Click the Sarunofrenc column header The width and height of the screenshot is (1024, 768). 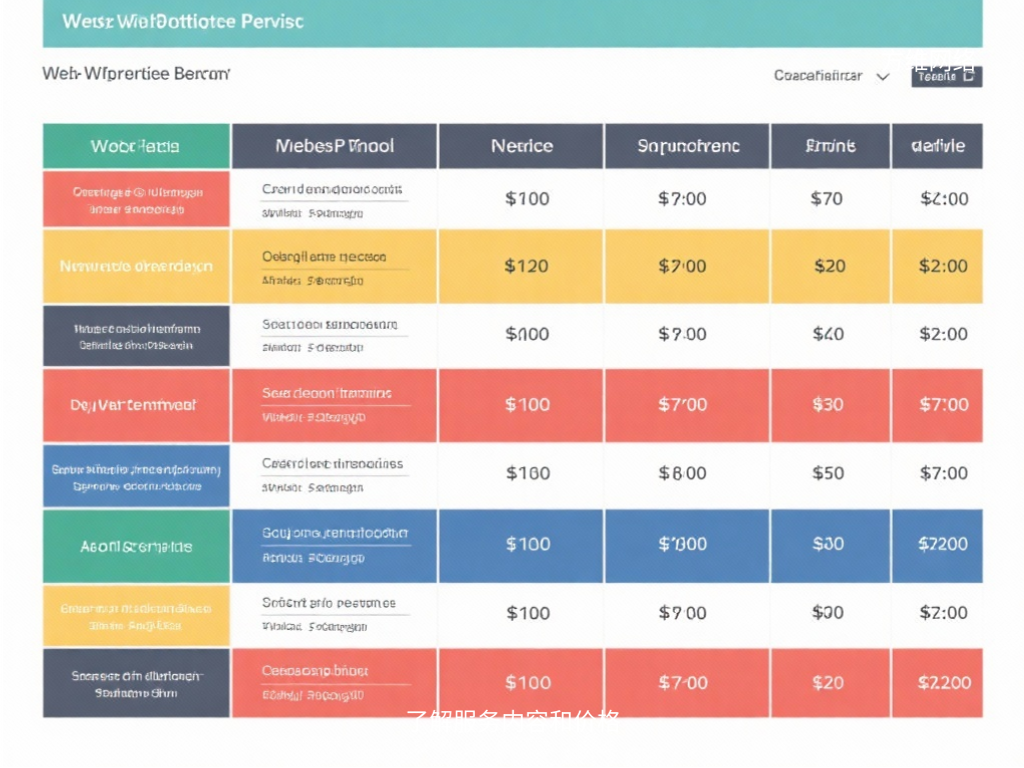687,146
